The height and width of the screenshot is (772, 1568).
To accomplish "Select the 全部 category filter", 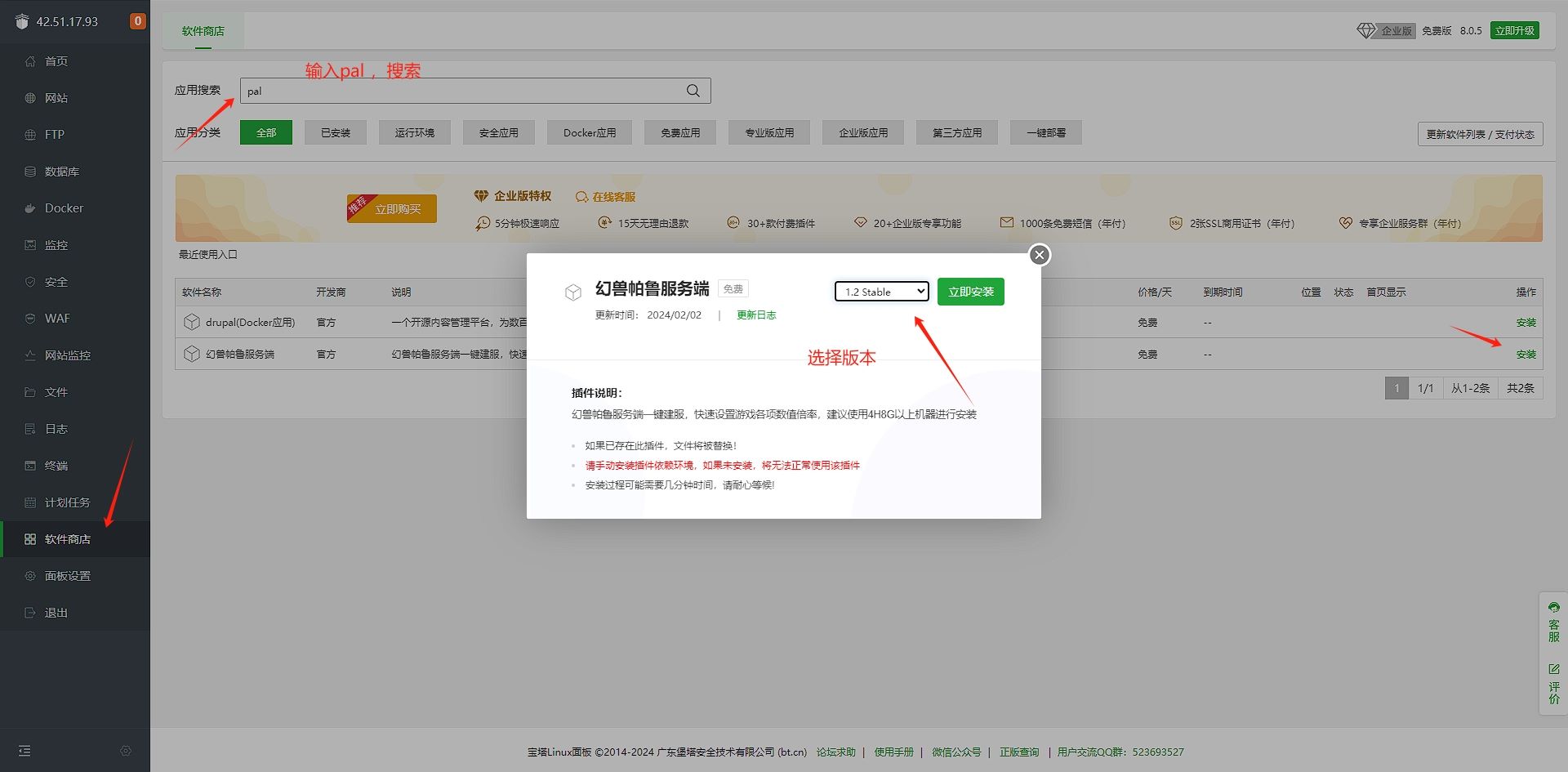I will point(266,132).
